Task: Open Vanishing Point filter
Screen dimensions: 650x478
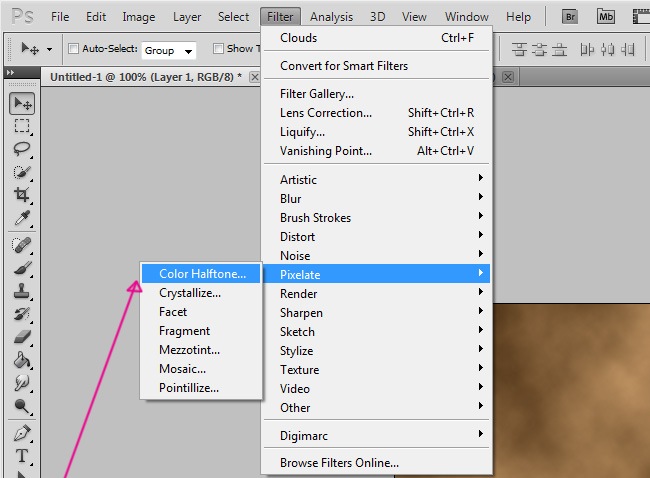Action: click(376, 151)
